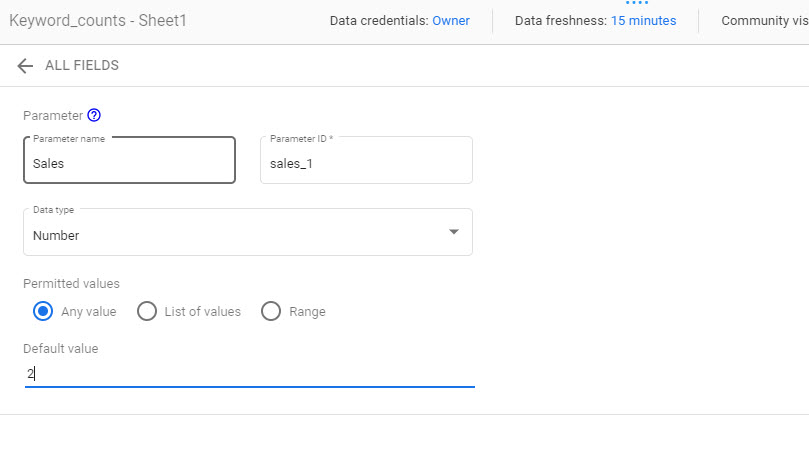Click the Parameter name field containing Sales

coord(130,160)
